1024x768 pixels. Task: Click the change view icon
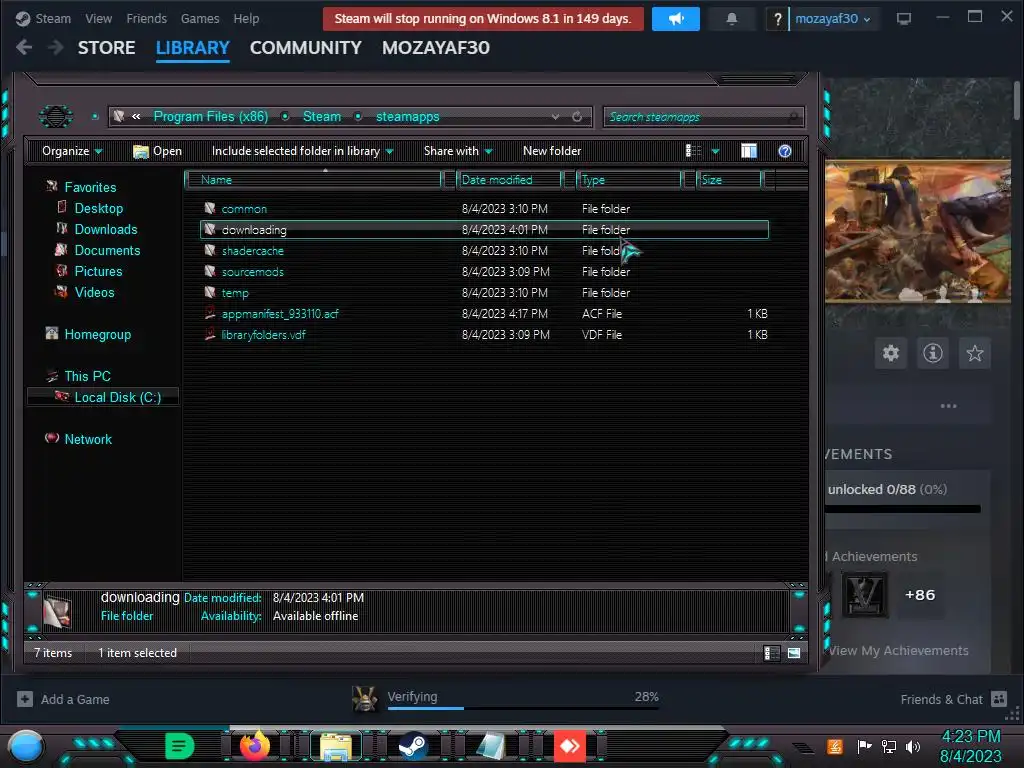tap(693, 151)
